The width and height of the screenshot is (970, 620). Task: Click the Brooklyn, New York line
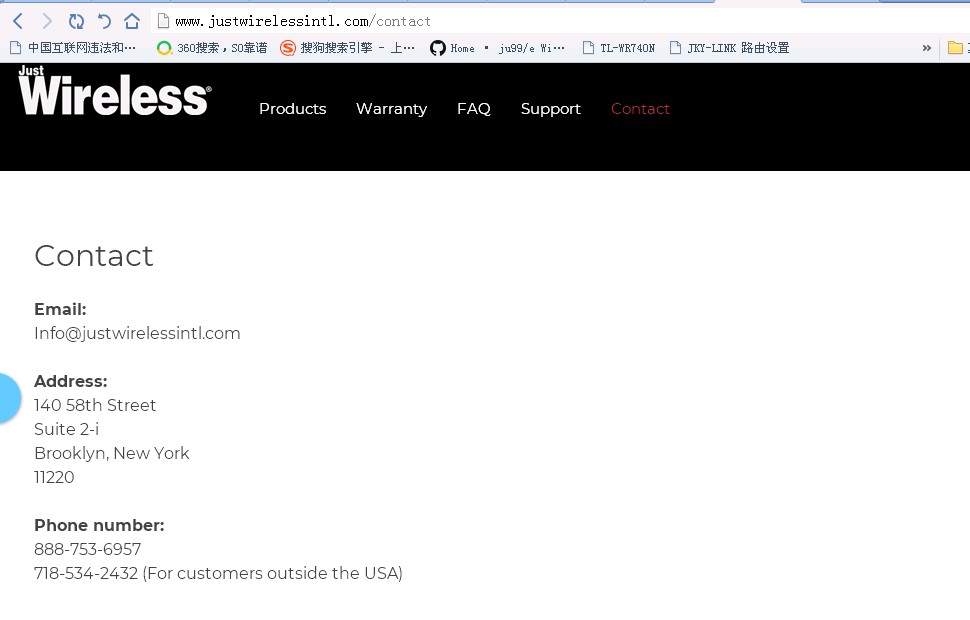[111, 453]
